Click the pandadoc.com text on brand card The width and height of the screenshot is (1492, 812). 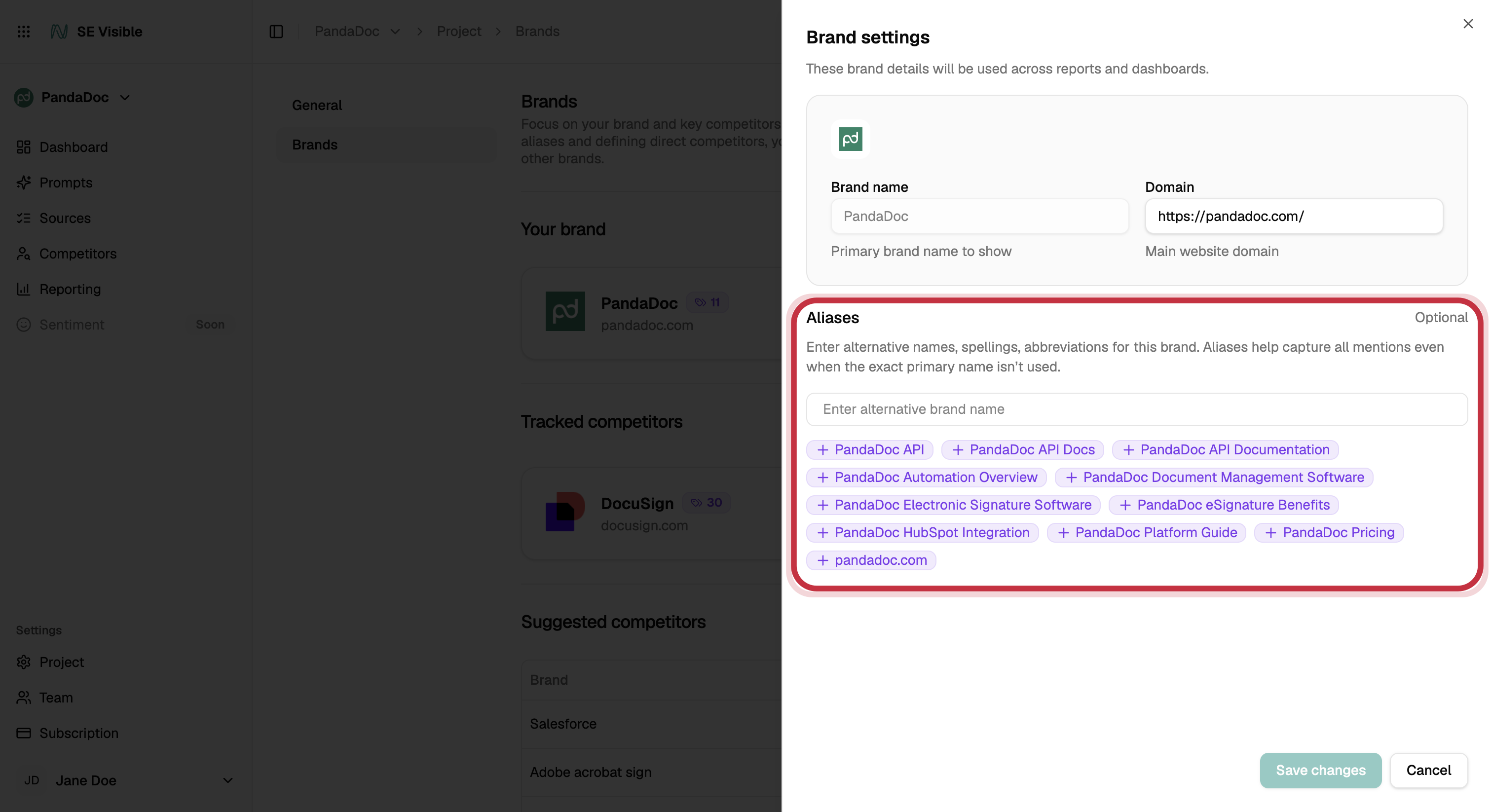coord(647,325)
